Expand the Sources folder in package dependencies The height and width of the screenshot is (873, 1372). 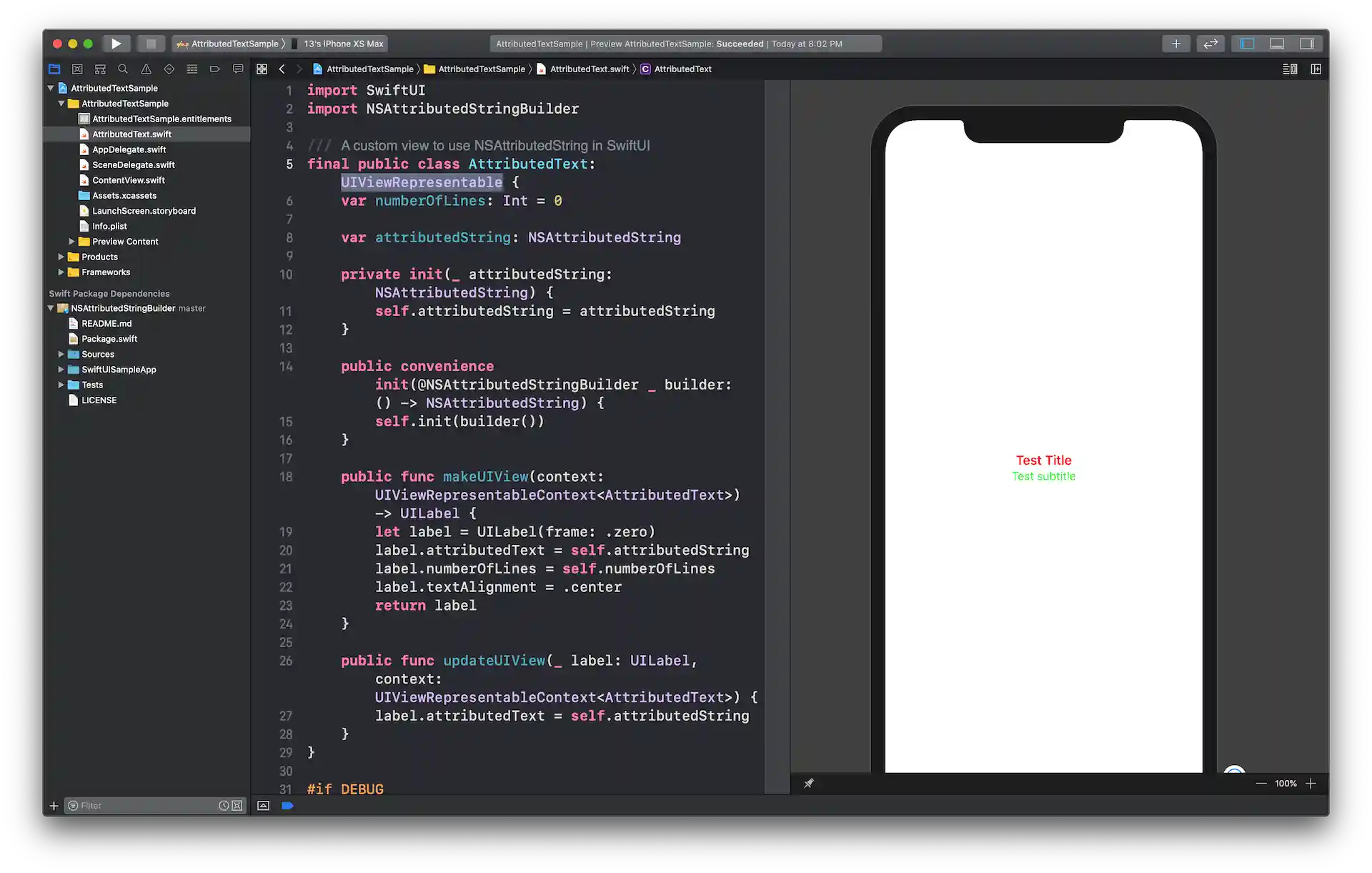61,354
